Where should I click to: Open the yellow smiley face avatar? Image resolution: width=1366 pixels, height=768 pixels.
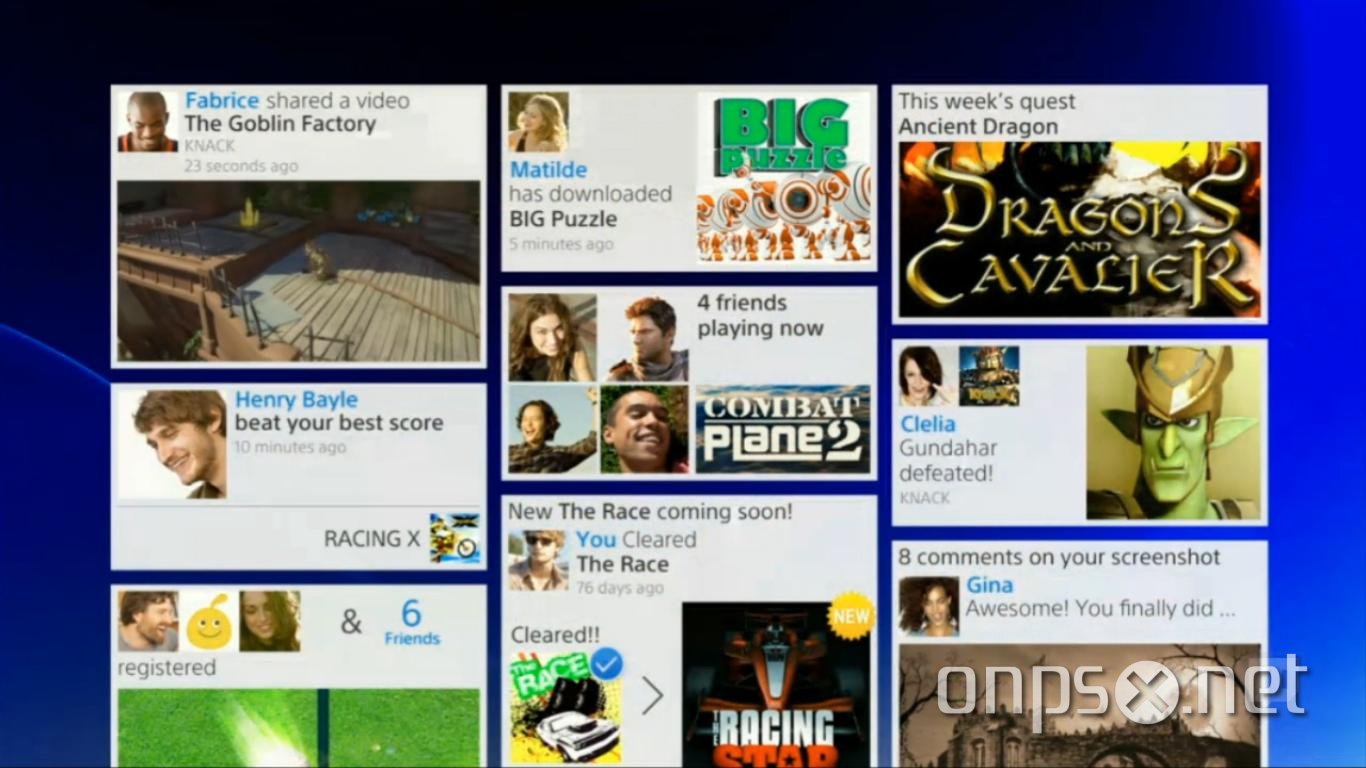[210, 621]
